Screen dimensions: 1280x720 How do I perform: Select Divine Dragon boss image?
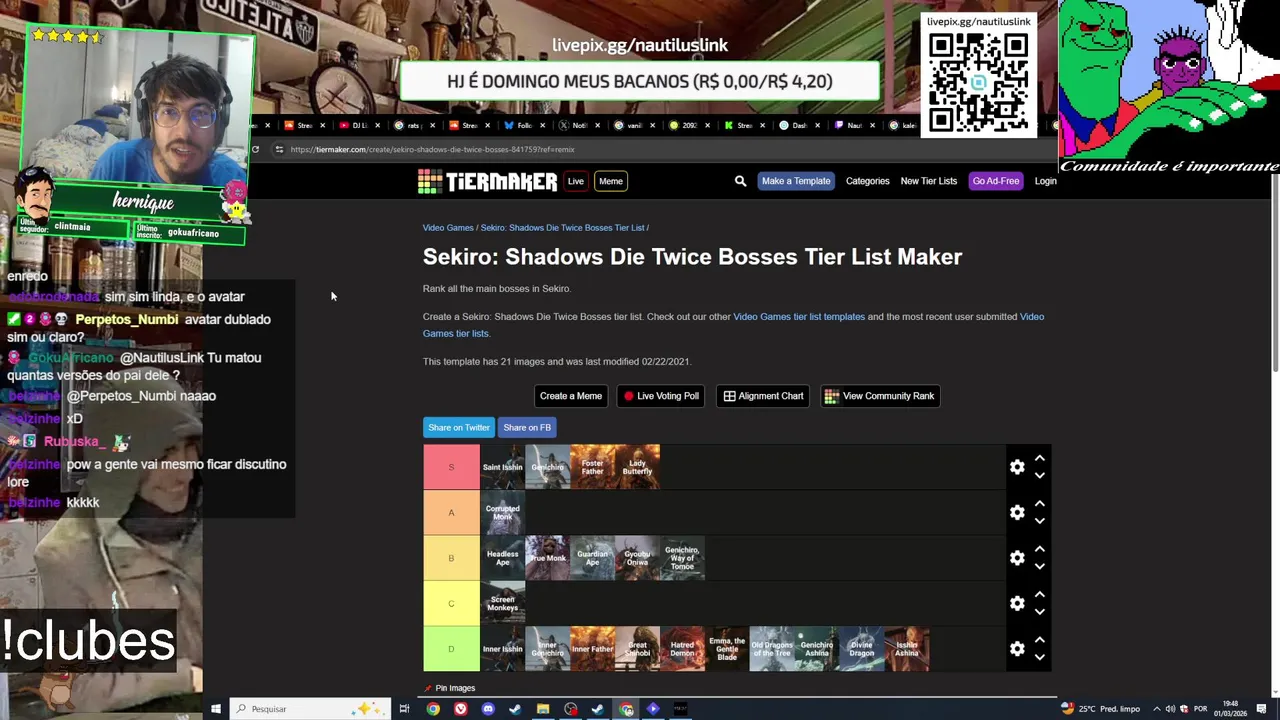862,649
